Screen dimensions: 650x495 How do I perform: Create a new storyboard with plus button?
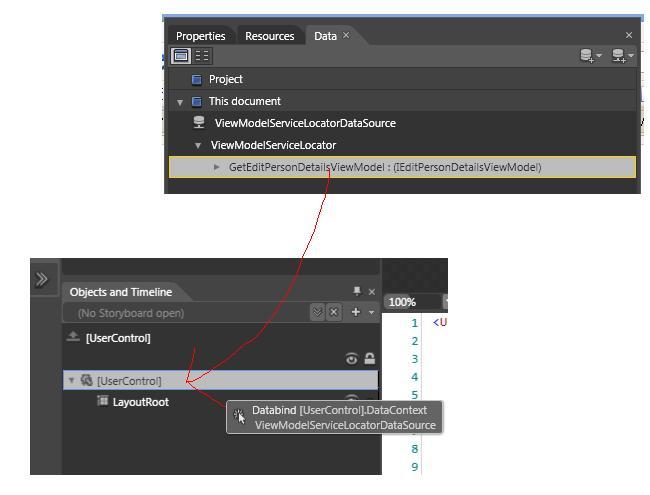(355, 313)
